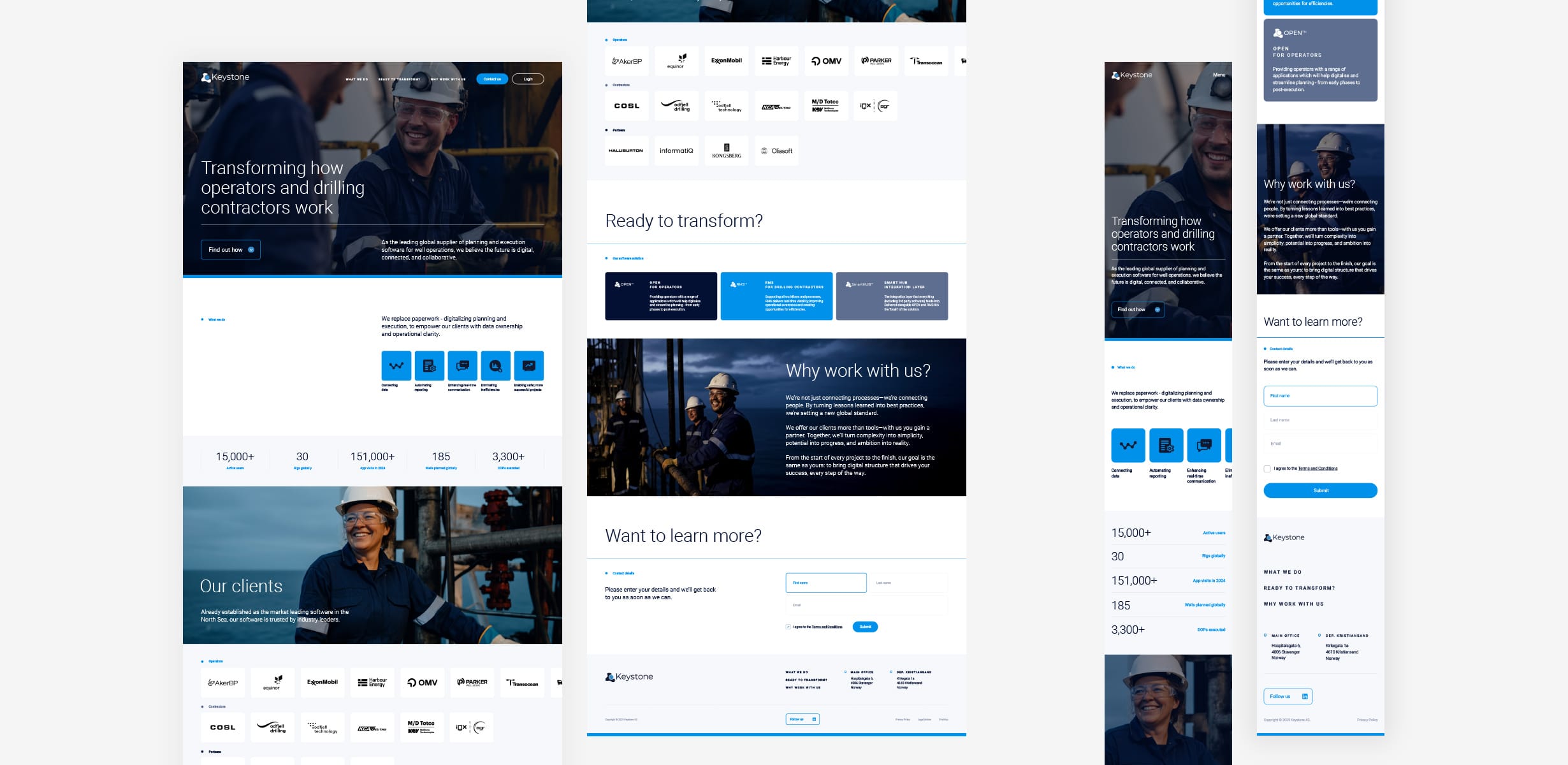Toggle the checked Terms checkbox on the desktop form
Viewport: 1568px width, 765px height.
[x=788, y=627]
